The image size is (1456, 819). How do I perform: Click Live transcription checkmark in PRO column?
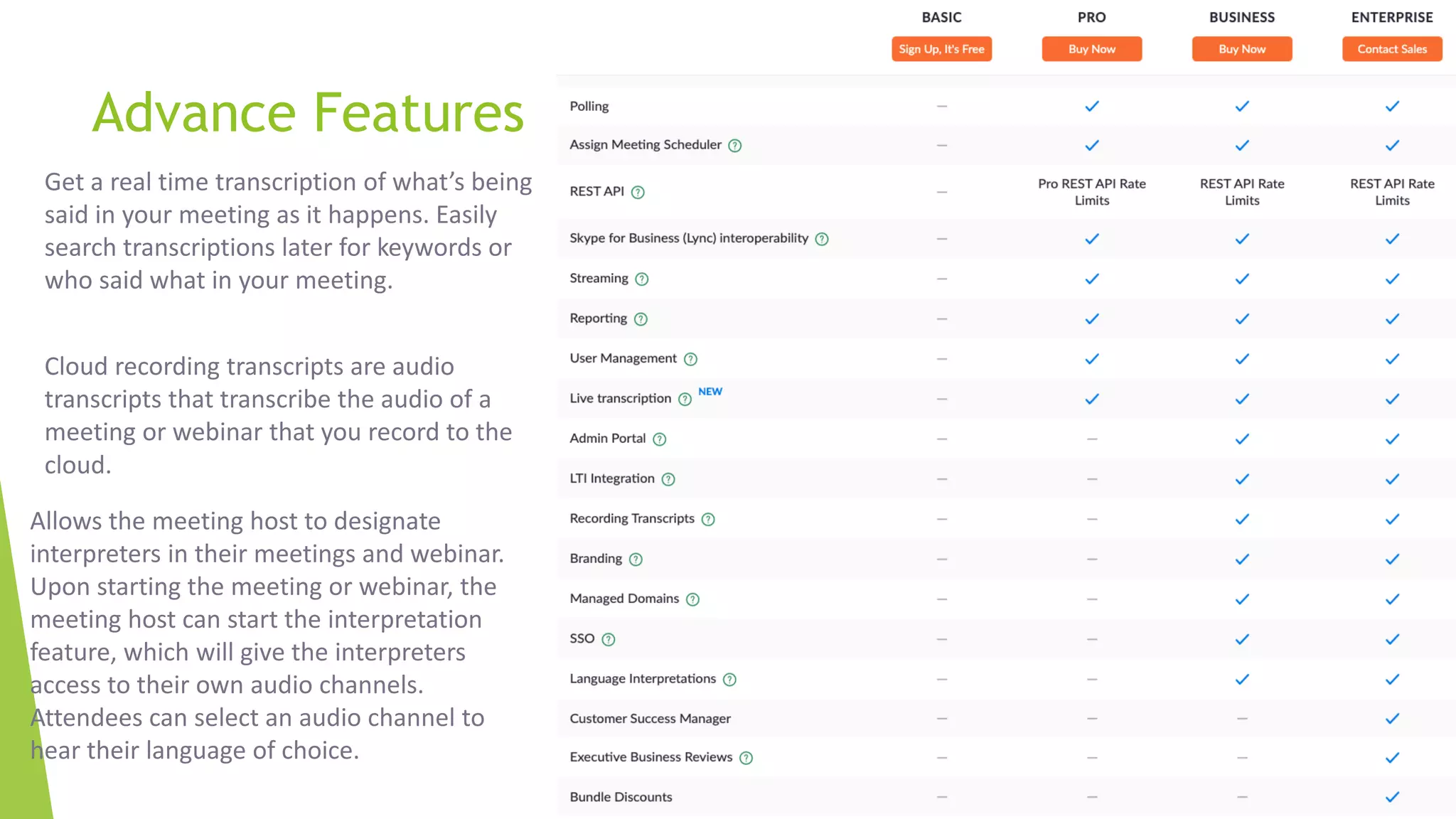tap(1092, 399)
